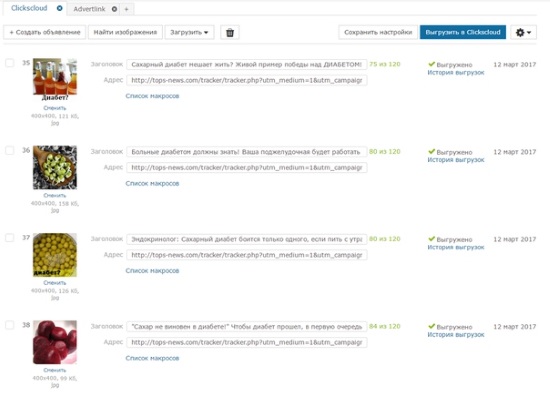Switch to the Advertlink tab
This screenshot has width=550, height=398.
pyautogui.click(x=89, y=9)
